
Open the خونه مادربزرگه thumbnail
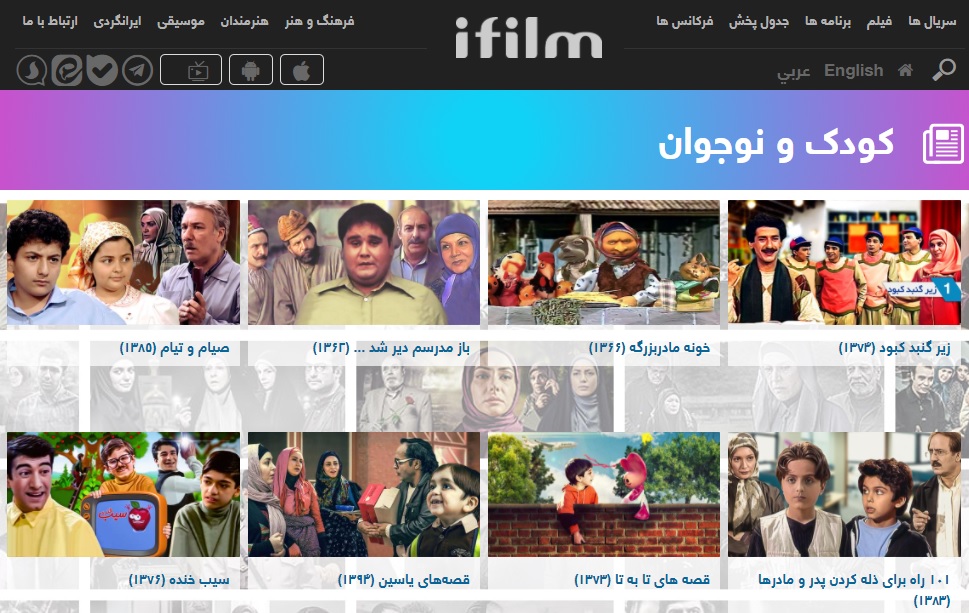point(604,262)
